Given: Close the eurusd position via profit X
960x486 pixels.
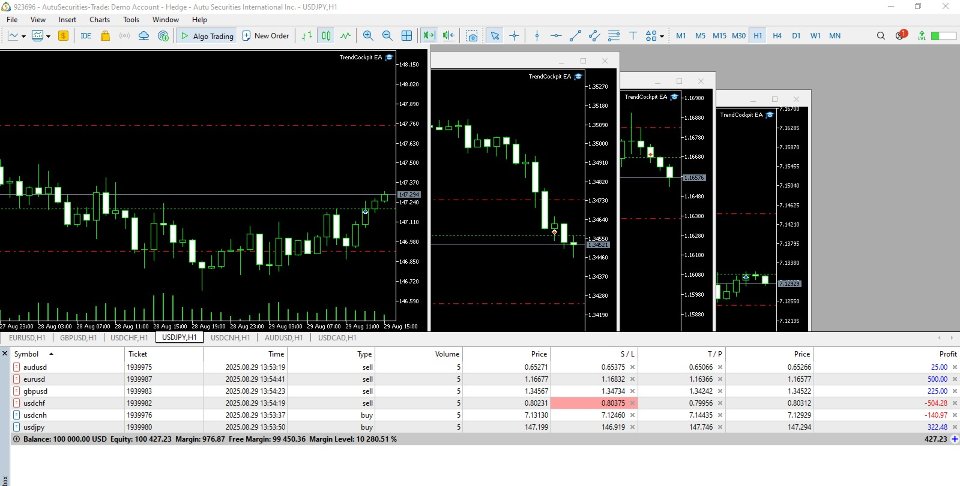Looking at the screenshot, I should [x=954, y=379].
